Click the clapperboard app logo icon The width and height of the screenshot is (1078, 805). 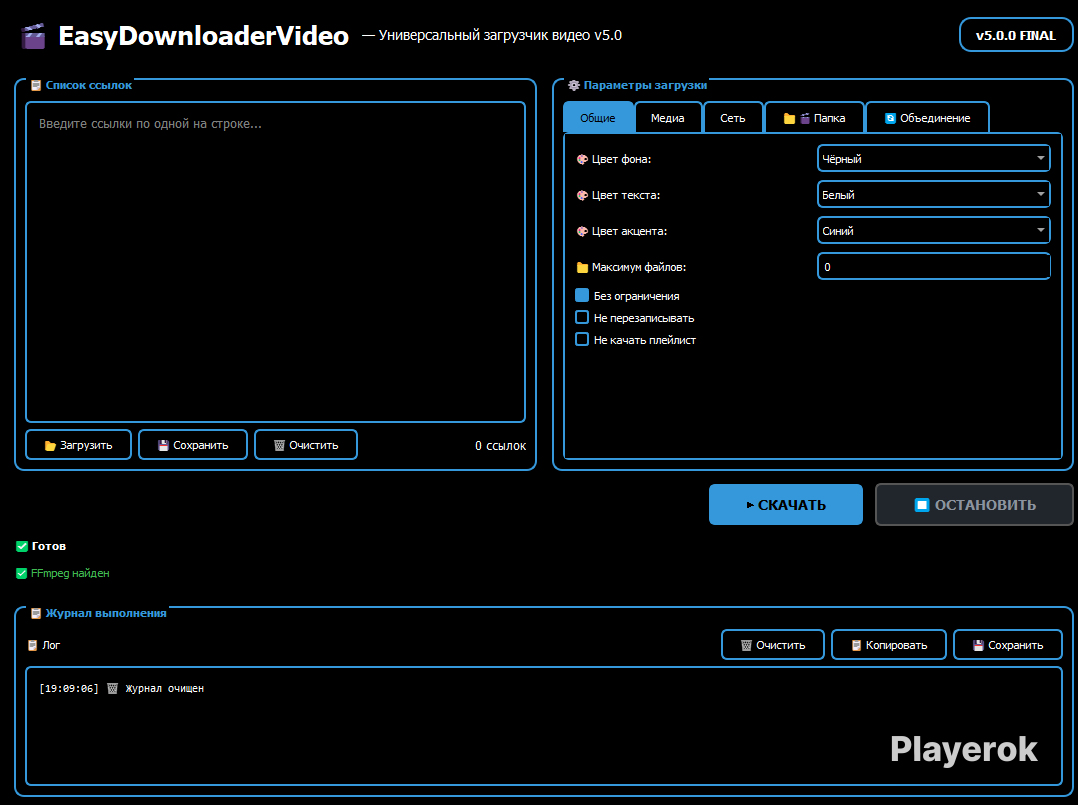[33, 36]
